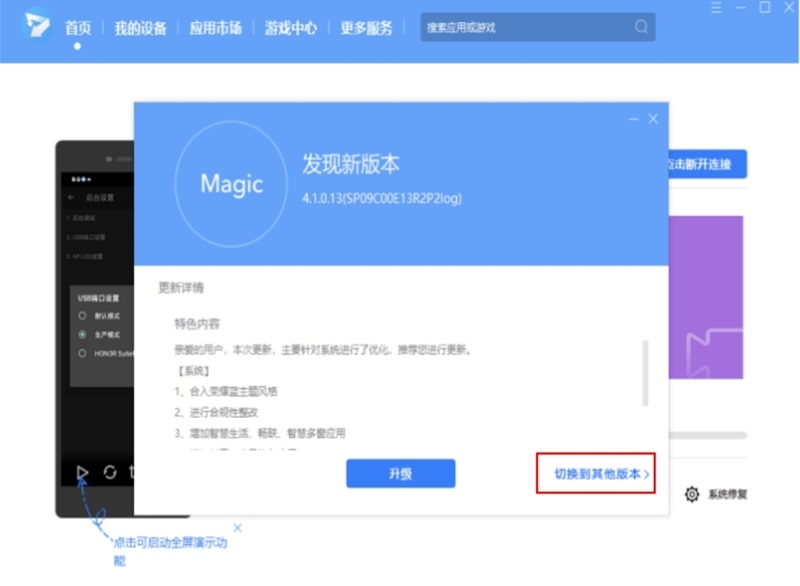Focus the 搜索应用或游戏 search field

538,27
